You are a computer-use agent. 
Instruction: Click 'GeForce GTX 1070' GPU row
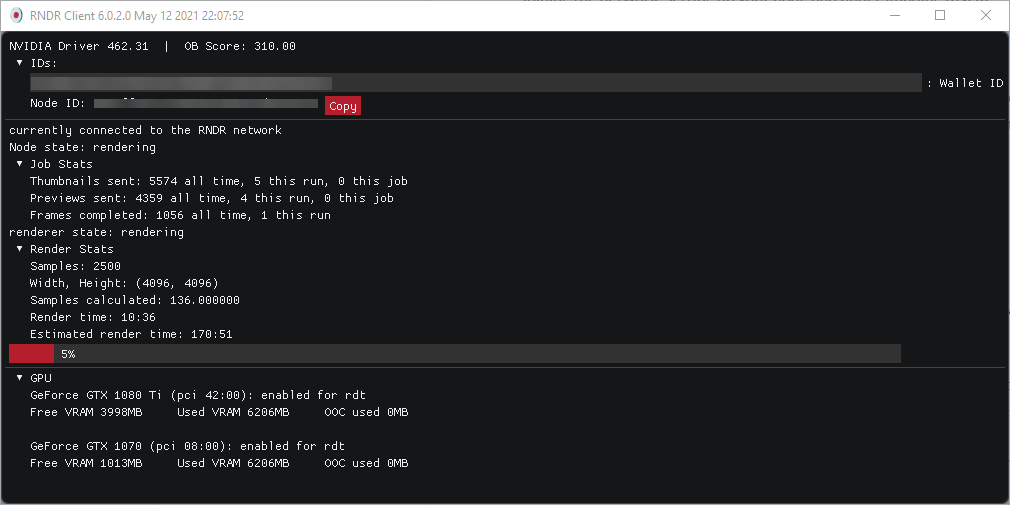[x=187, y=446]
